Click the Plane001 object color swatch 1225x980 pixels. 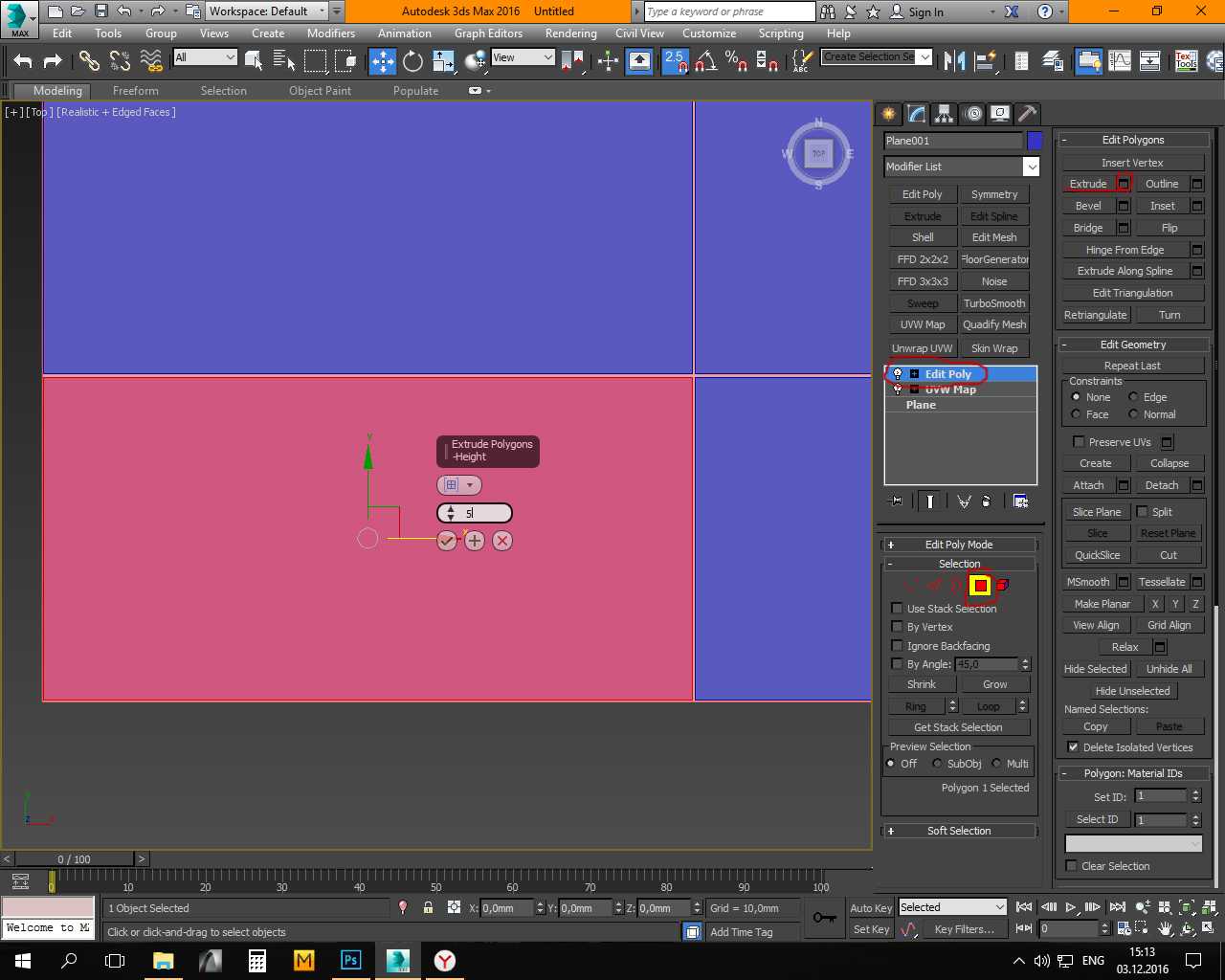(x=1035, y=141)
